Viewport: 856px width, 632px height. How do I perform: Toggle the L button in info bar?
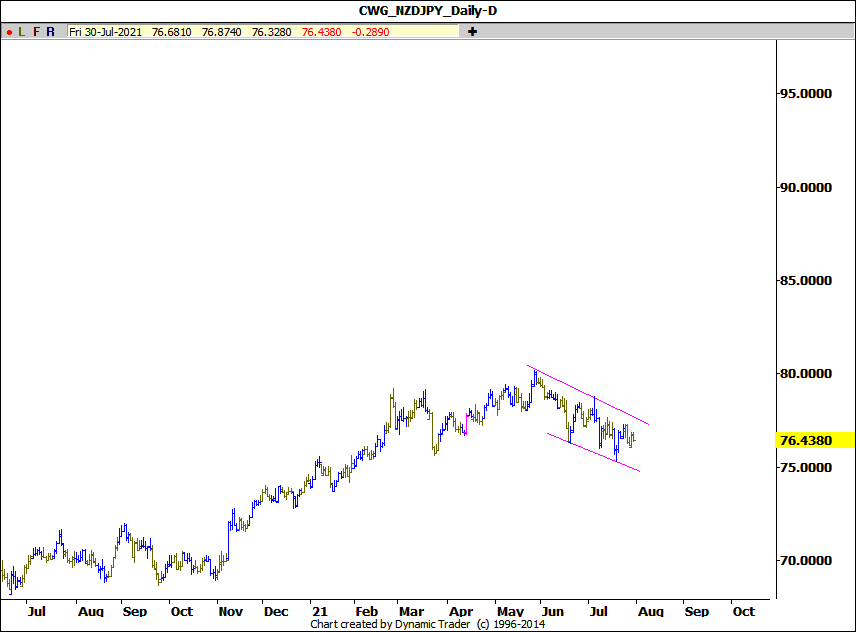(22, 32)
